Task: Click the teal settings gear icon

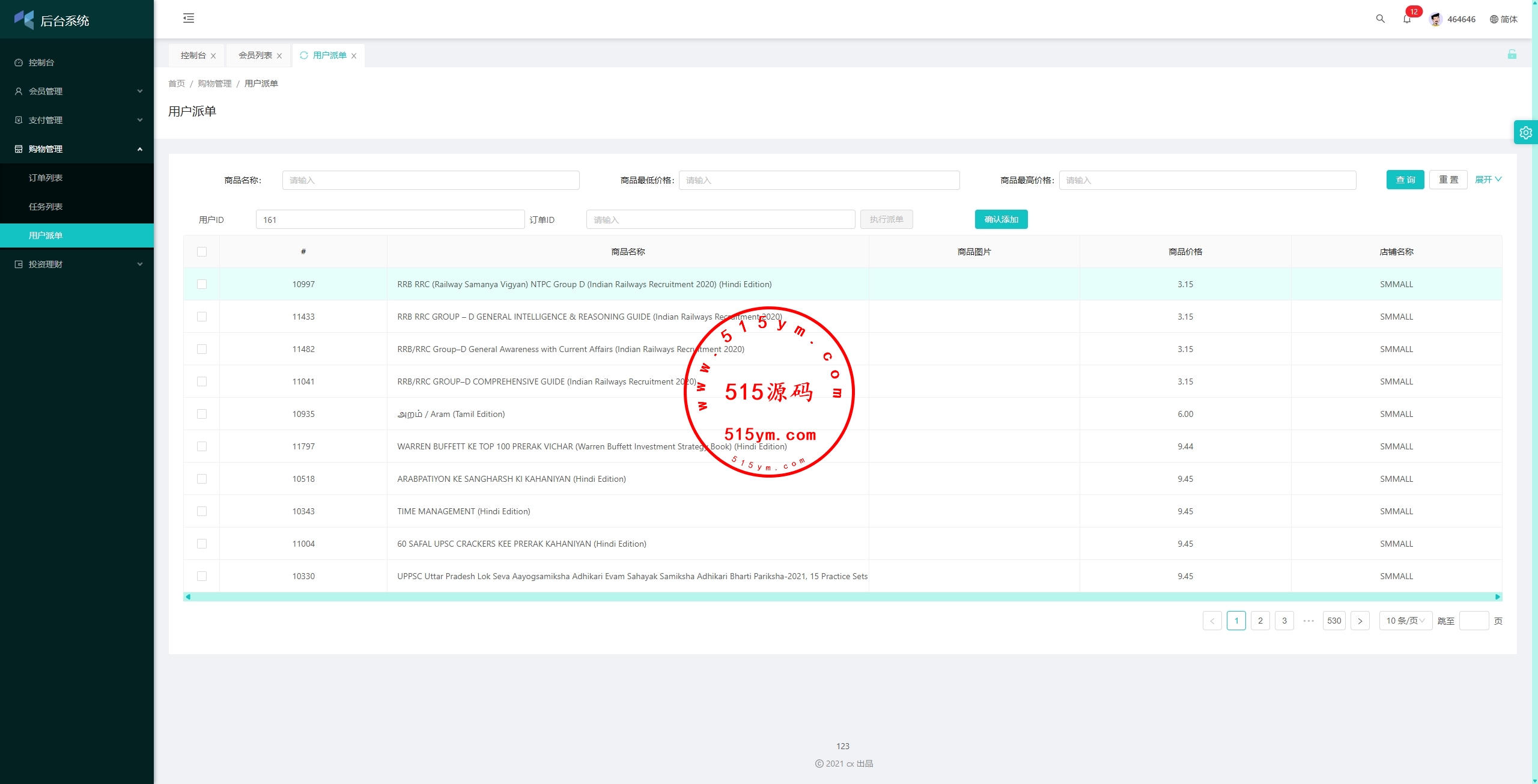Action: click(x=1525, y=133)
